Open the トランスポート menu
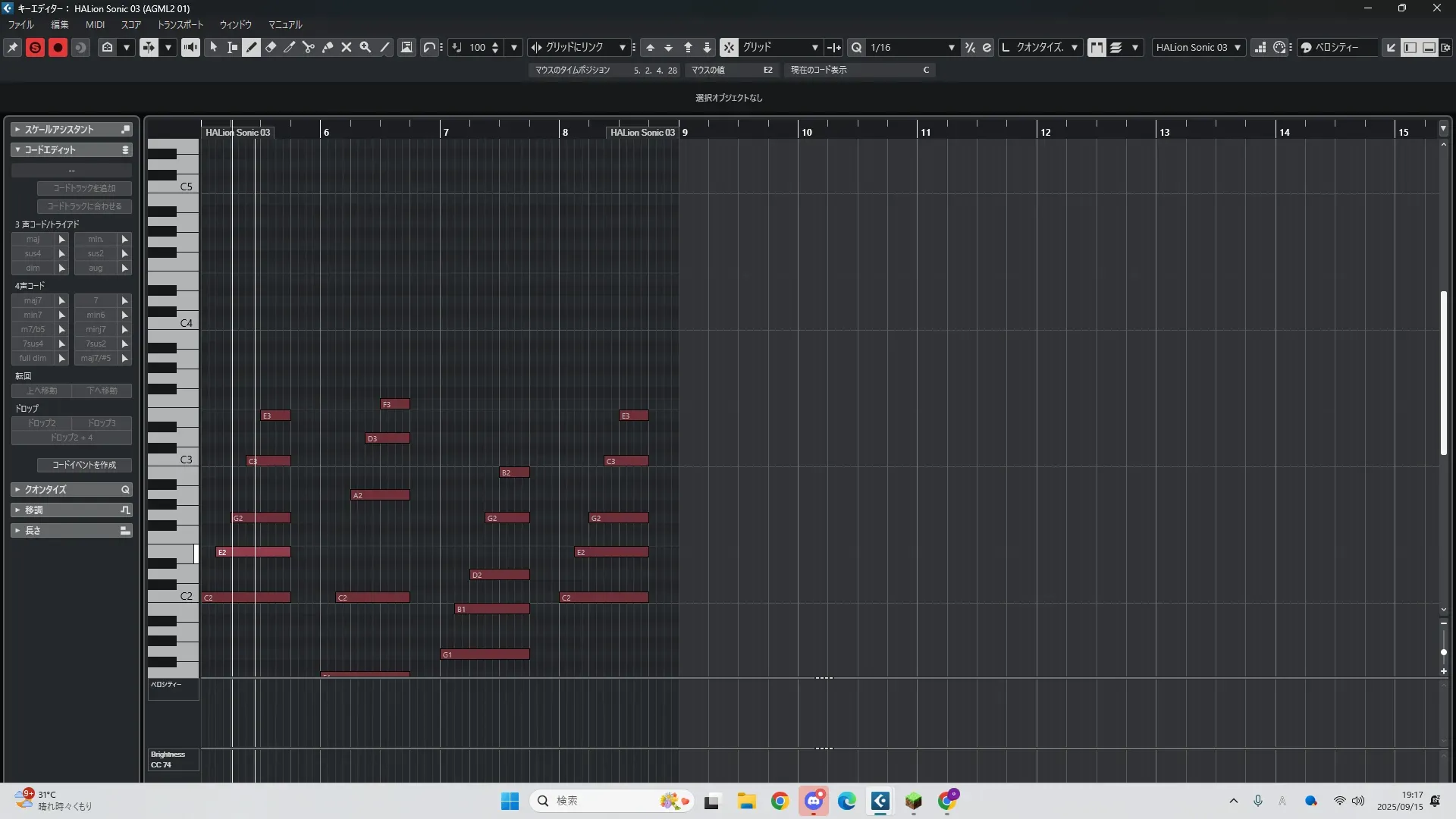 (180, 24)
